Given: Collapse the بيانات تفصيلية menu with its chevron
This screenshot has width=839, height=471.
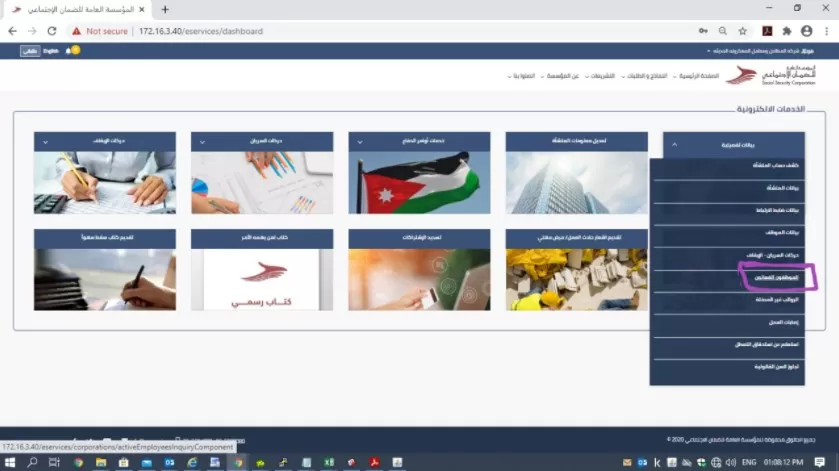Looking at the screenshot, I should pyautogui.click(x=675, y=145).
